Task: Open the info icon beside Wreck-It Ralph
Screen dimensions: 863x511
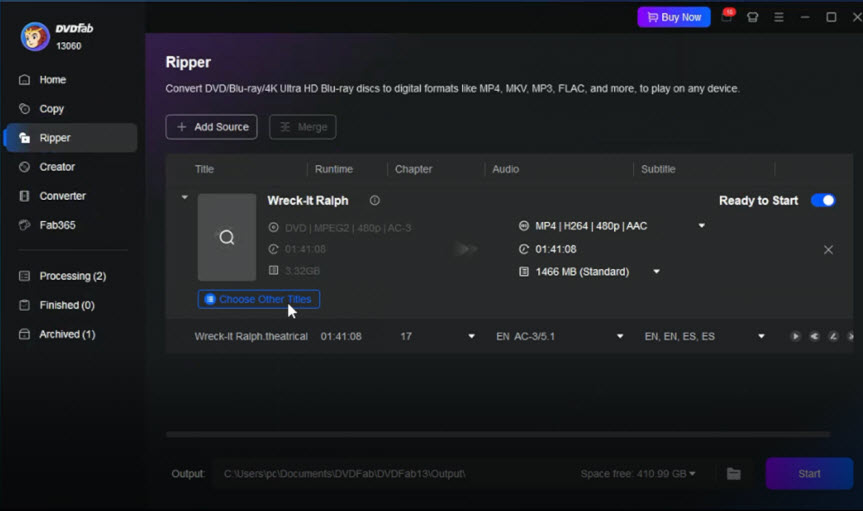Action: tap(375, 200)
